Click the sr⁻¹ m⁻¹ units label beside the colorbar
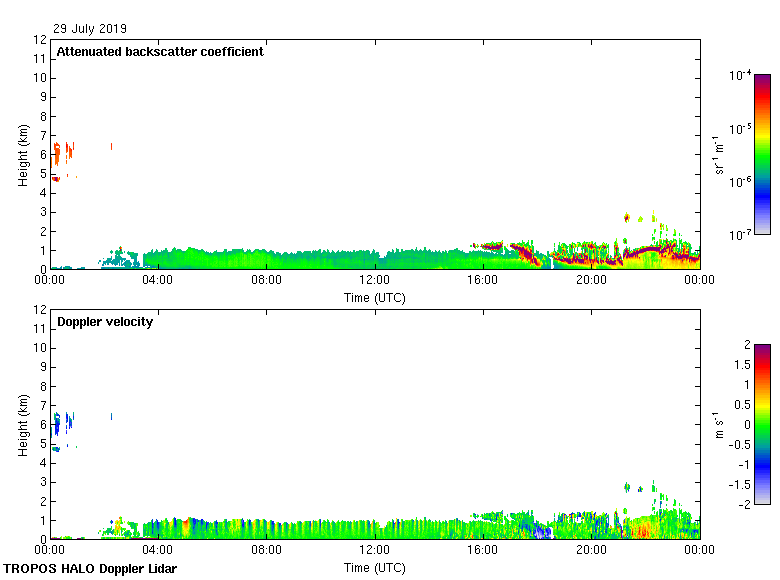Viewport: 780px width, 580px height. [x=719, y=154]
